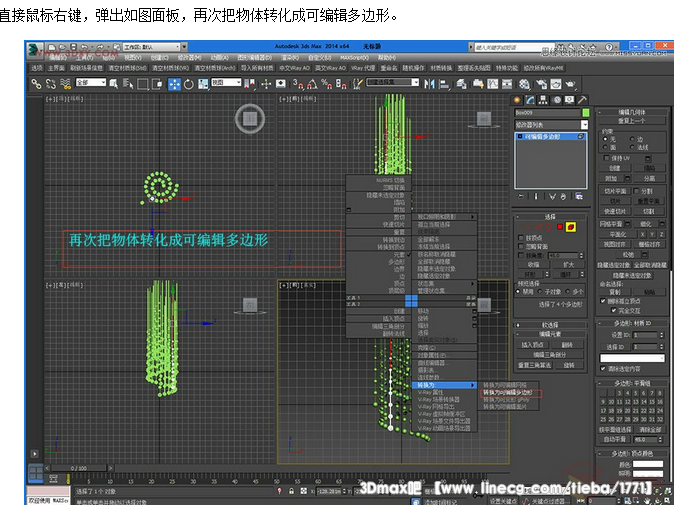
Task: Toggle the Angle Snap icon
Action: (x=312, y=84)
